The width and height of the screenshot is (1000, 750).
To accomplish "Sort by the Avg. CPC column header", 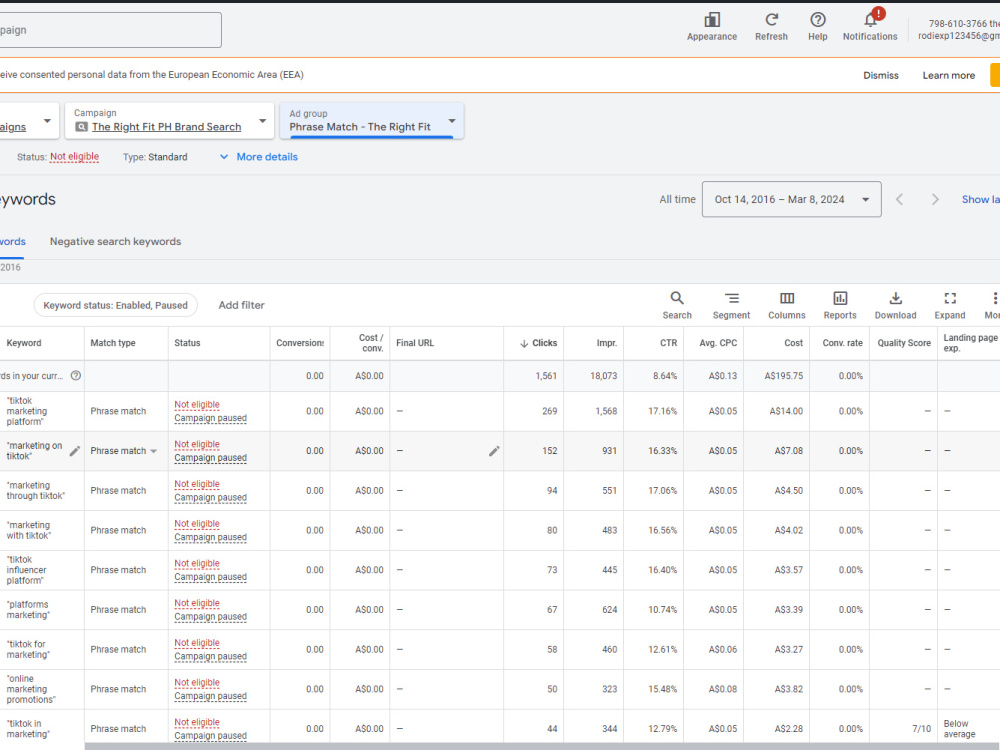I will (x=718, y=343).
